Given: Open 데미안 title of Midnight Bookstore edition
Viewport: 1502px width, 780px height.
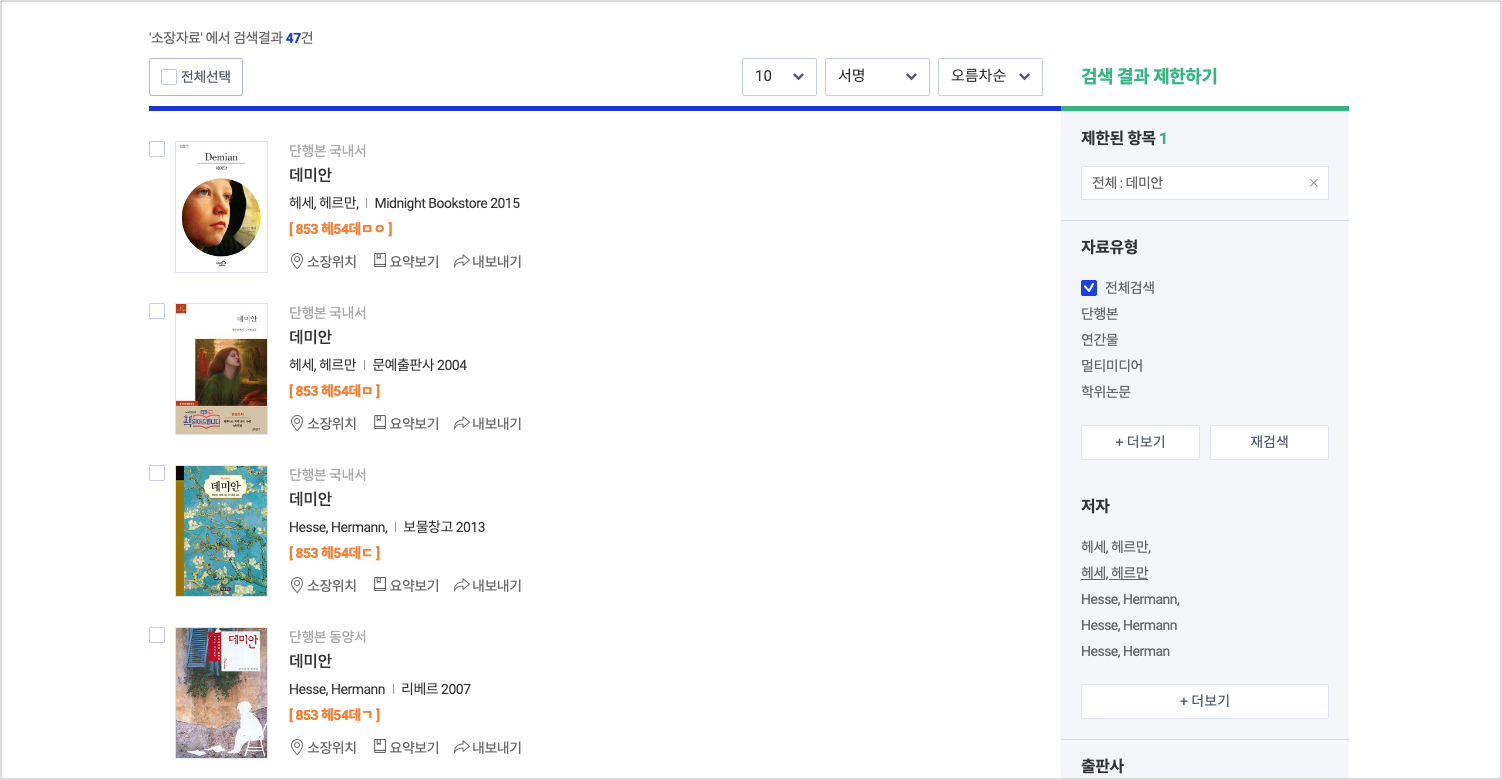Looking at the screenshot, I should click(310, 175).
